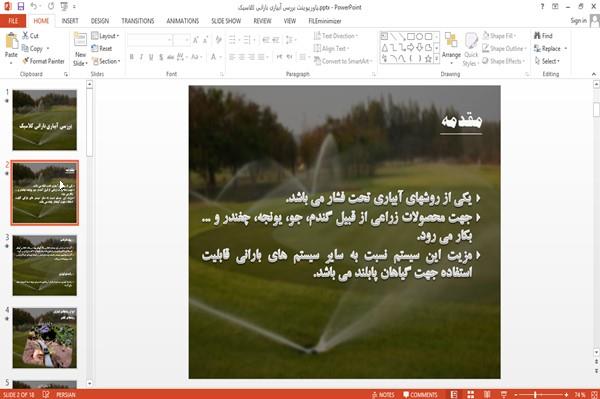Click Convert to SmartArt
The image size is (600, 399).
click(x=343, y=61)
